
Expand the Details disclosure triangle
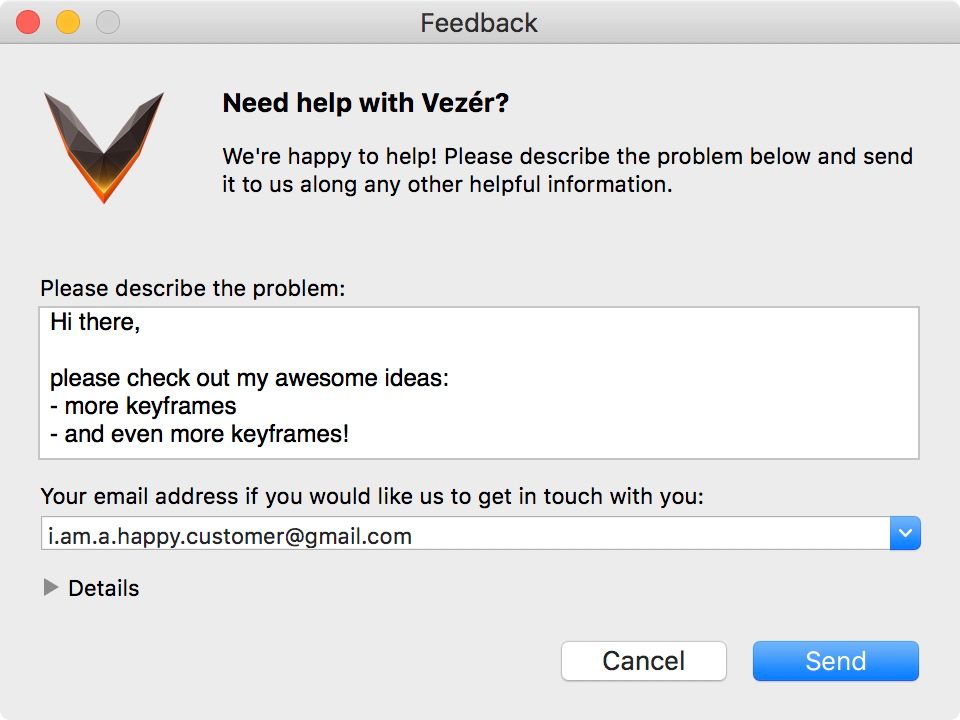[51, 588]
